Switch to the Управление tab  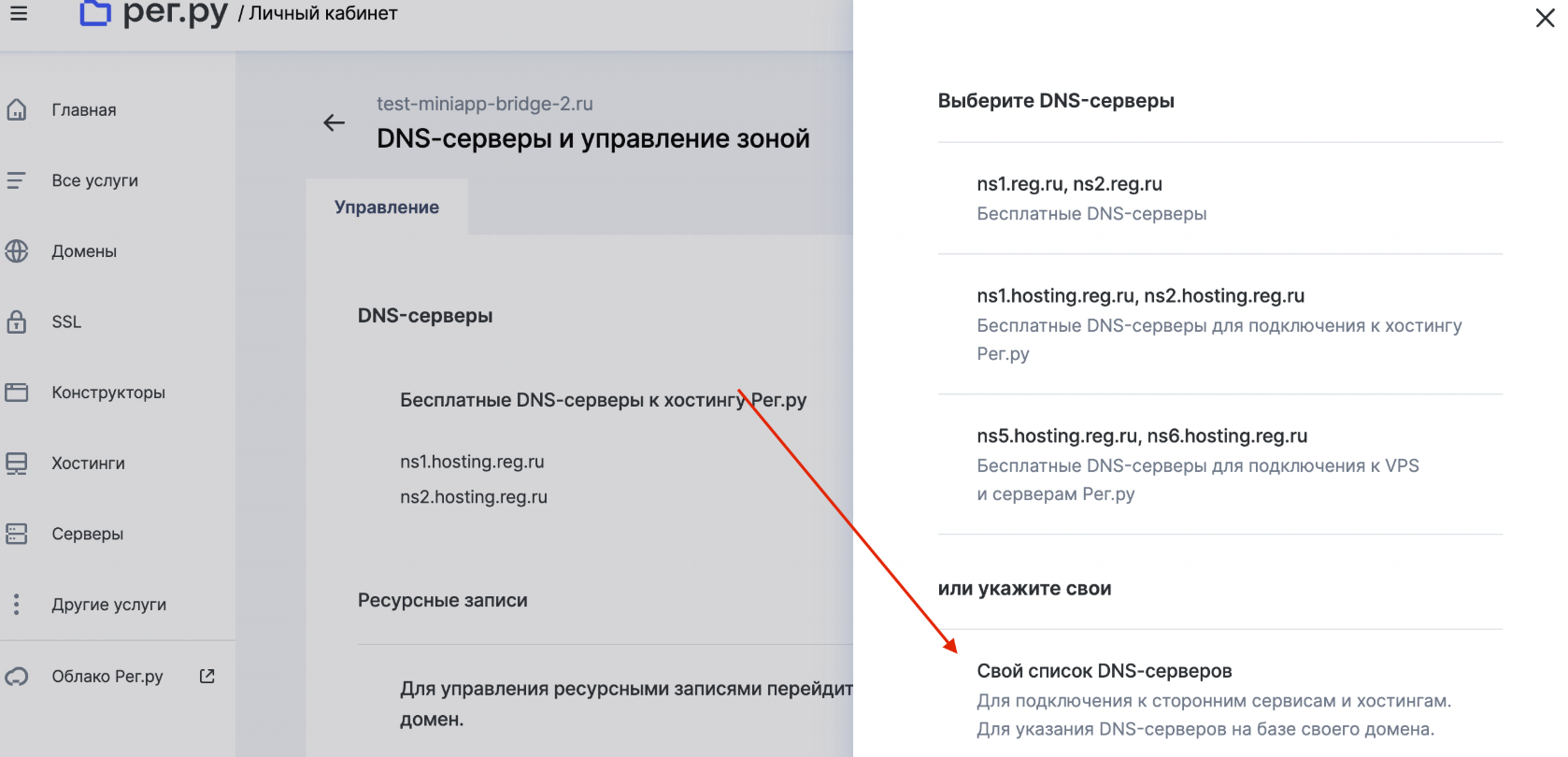[x=387, y=207]
